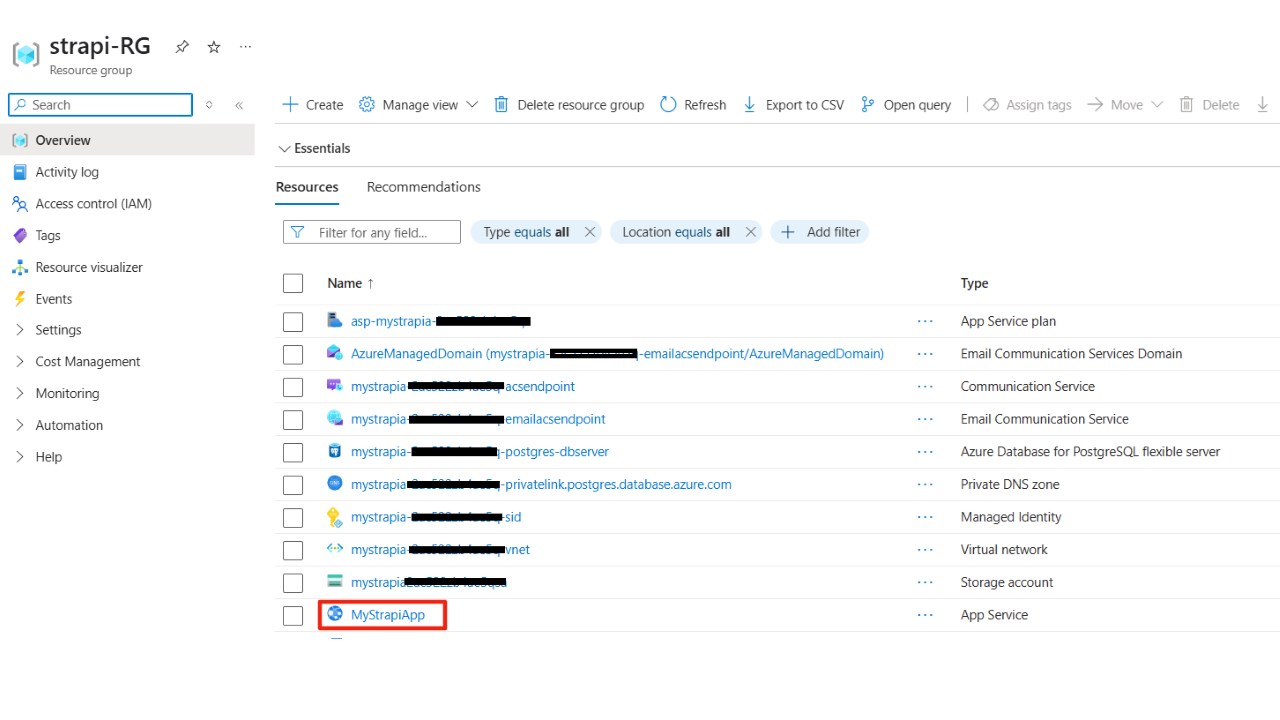Click the Export to CSV download icon
This screenshot has width=1280, height=720.
click(750, 105)
